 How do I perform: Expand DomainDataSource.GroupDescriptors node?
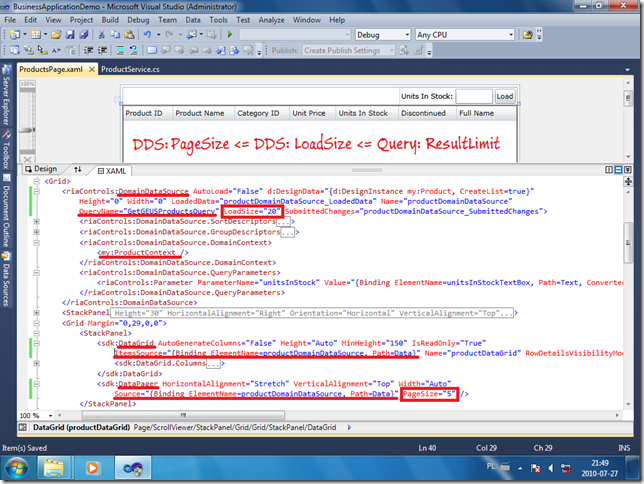tap(37, 232)
